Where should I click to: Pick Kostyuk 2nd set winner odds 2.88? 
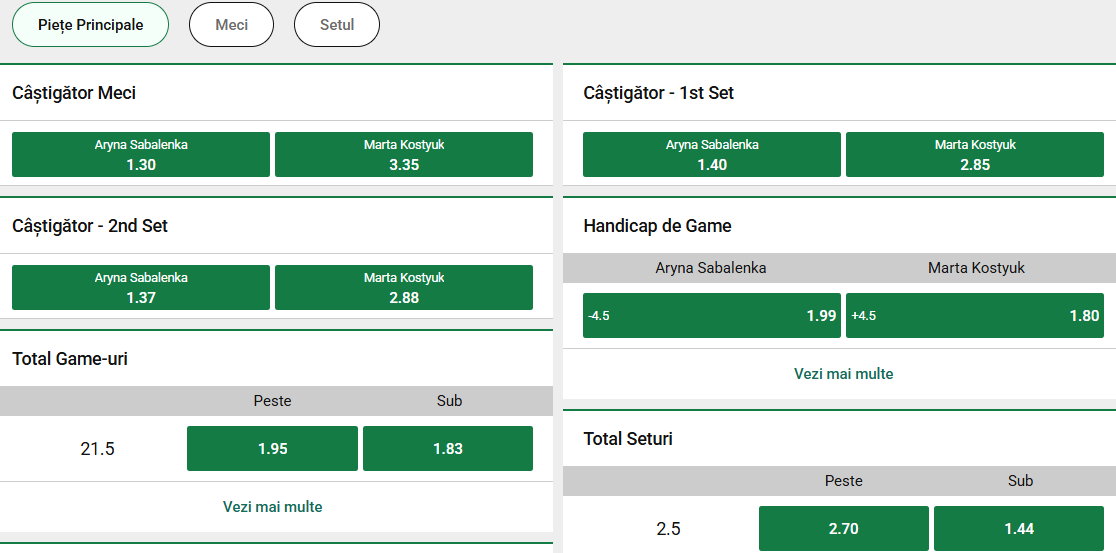pos(404,288)
